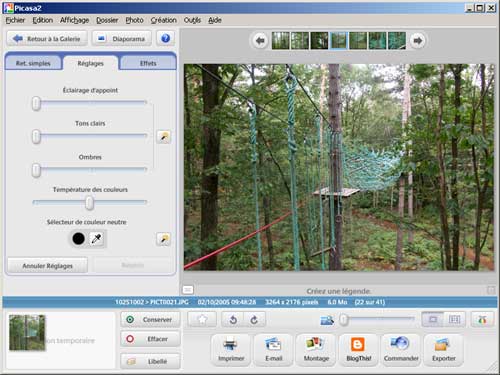Click the BlogThis! icon
Viewport: 500px width, 375px height.
pyautogui.click(x=358, y=350)
